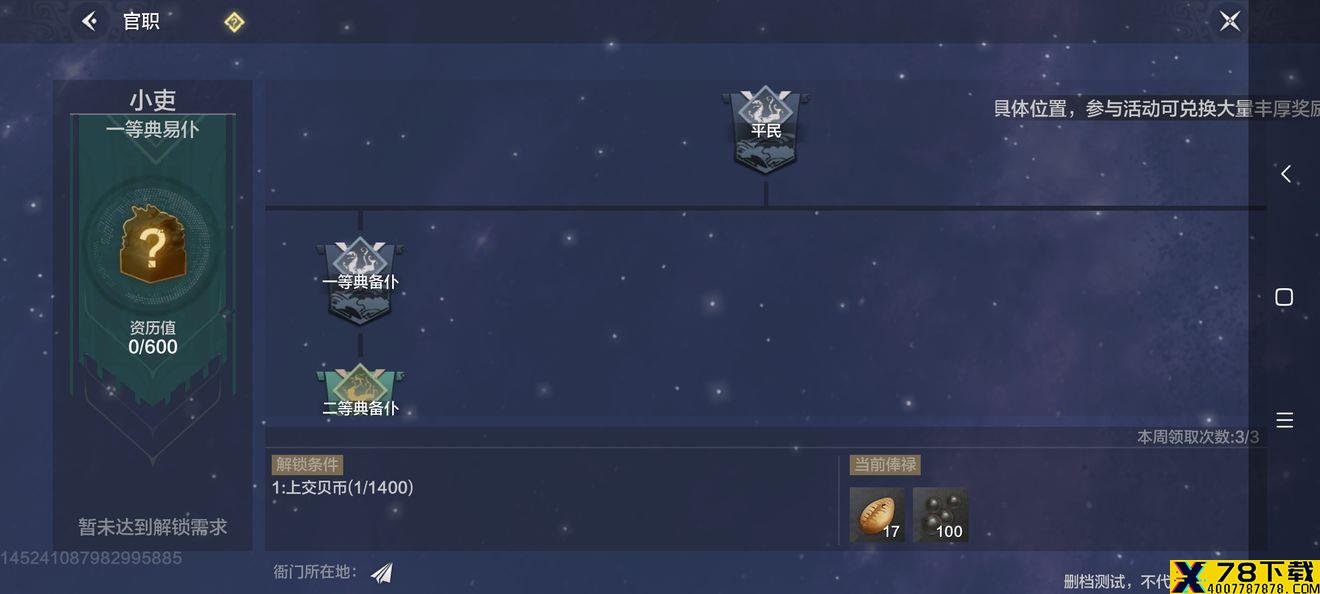Tap the Android back chevron
The image size is (1320, 594).
(x=1285, y=174)
